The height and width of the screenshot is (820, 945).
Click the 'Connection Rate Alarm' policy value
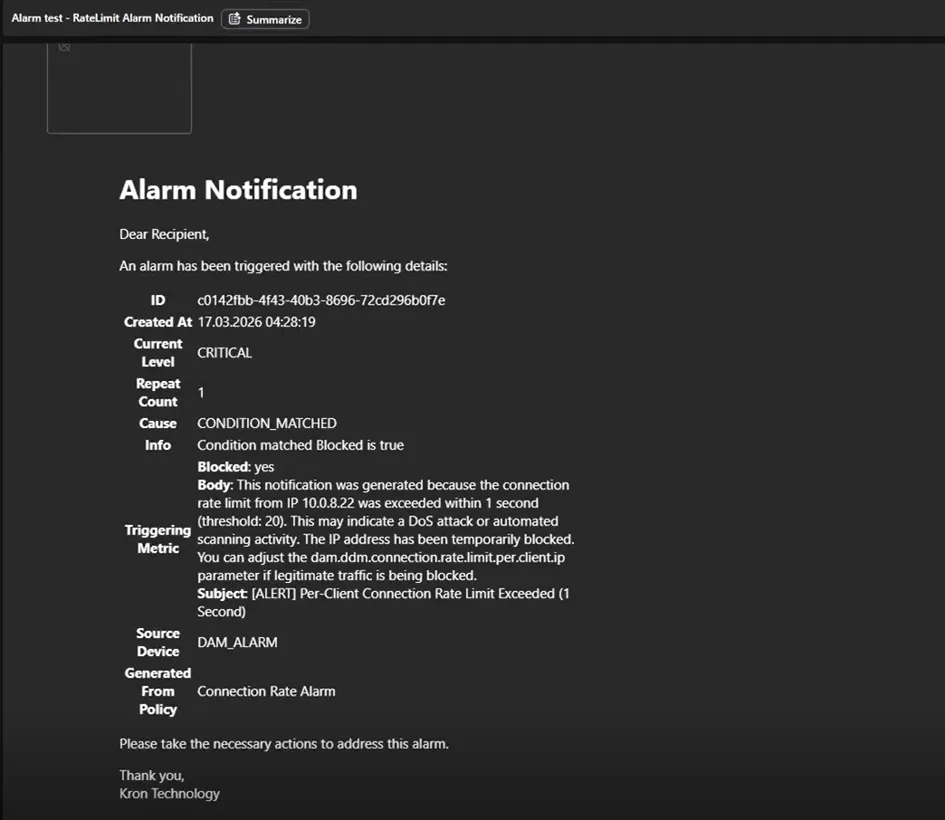(266, 691)
